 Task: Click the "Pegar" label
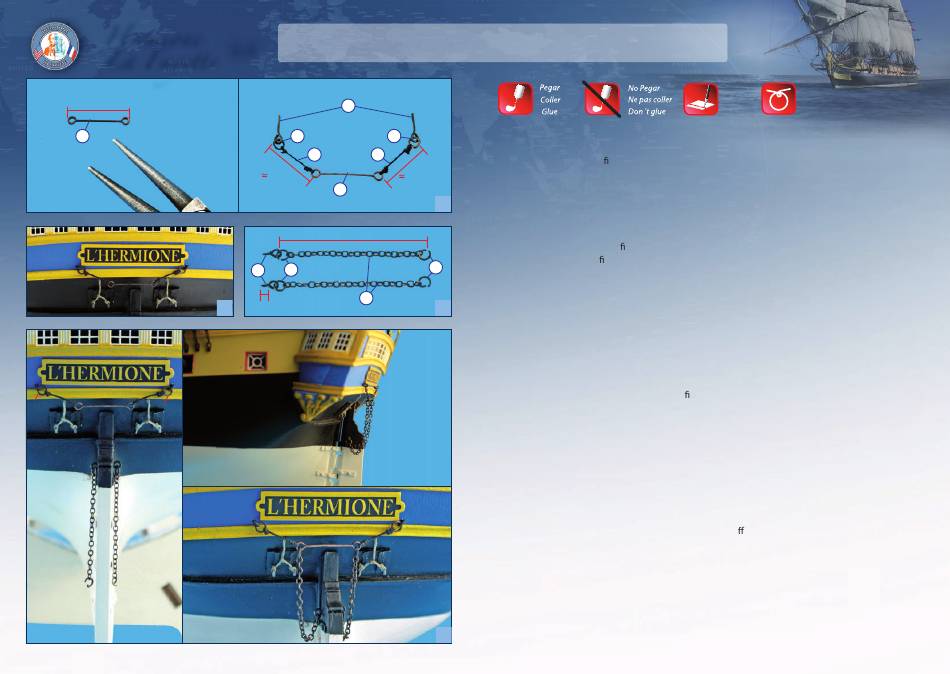tap(550, 88)
